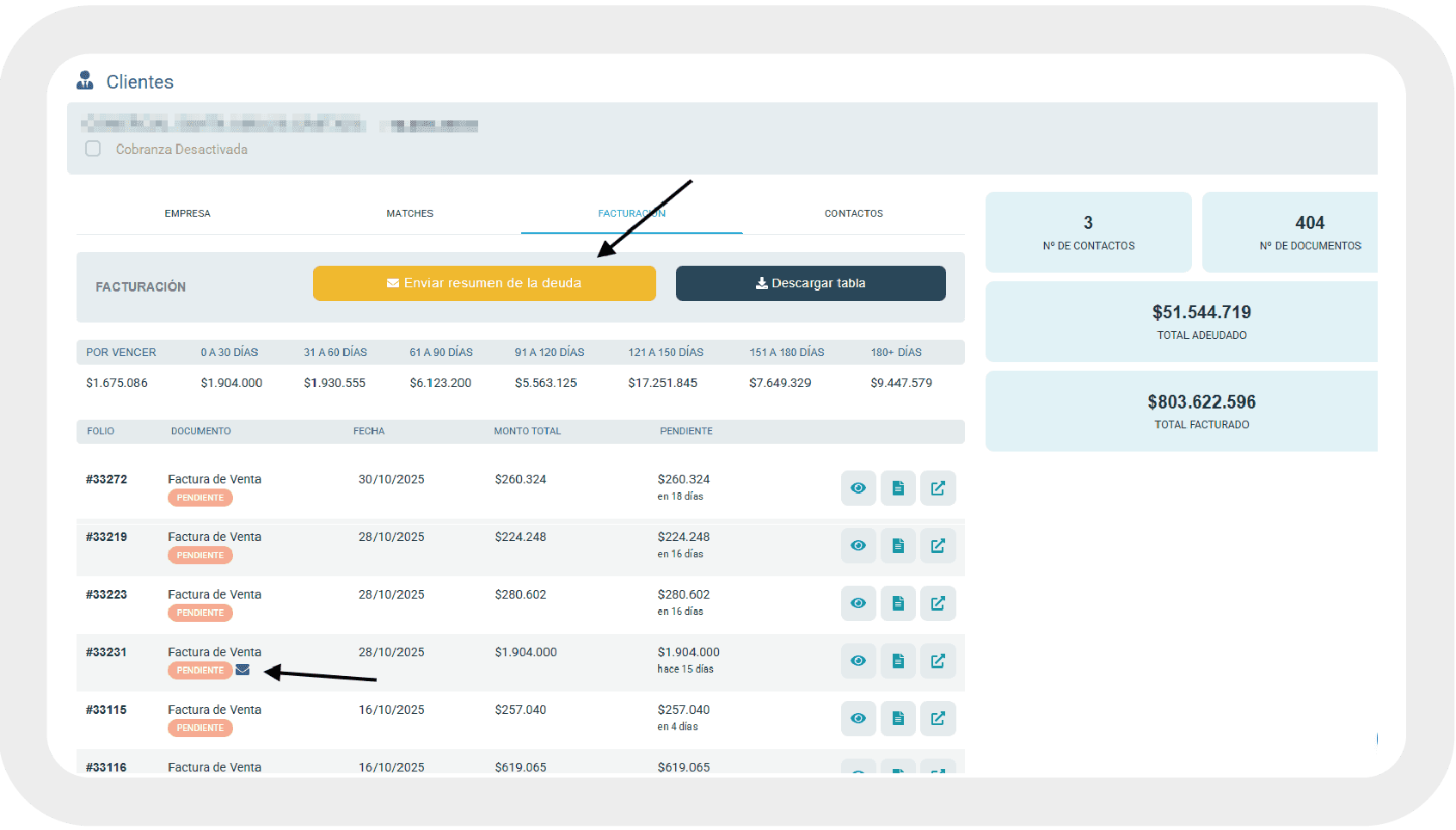Screen dimensions: 1456x830
Task: Click the 91 a 120 días amount $5.563.125
Action: click(x=546, y=383)
